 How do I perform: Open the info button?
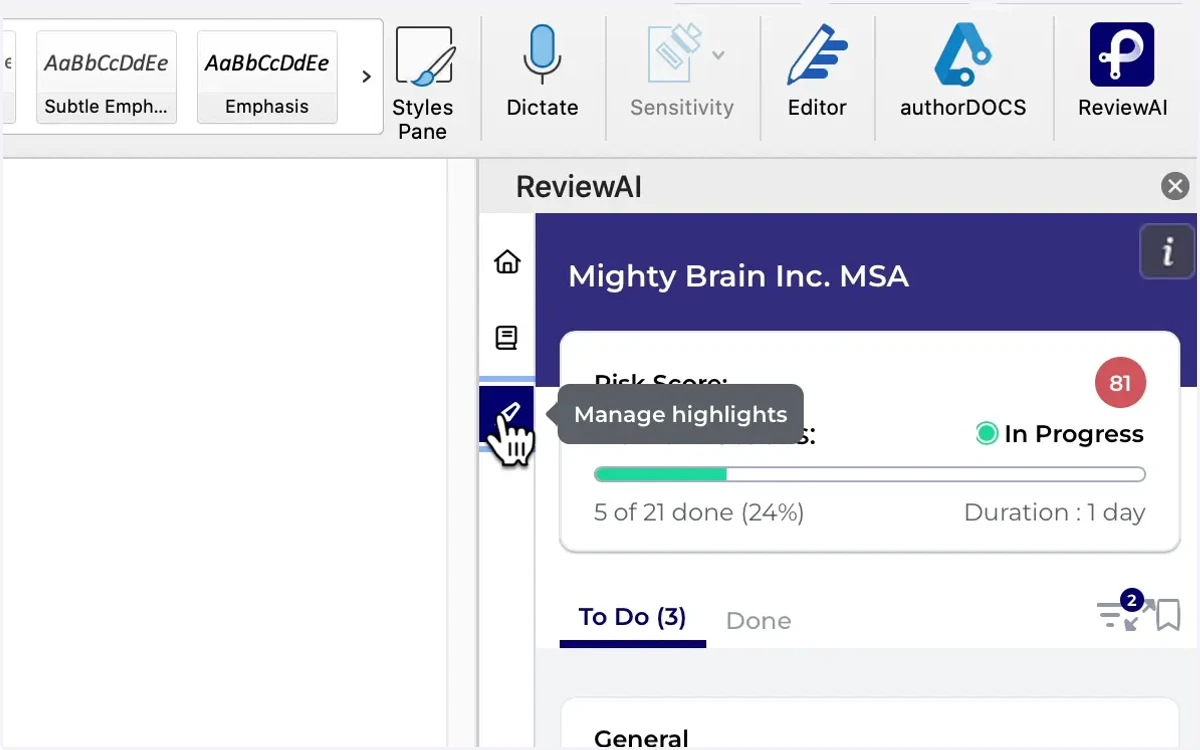pyautogui.click(x=1167, y=251)
